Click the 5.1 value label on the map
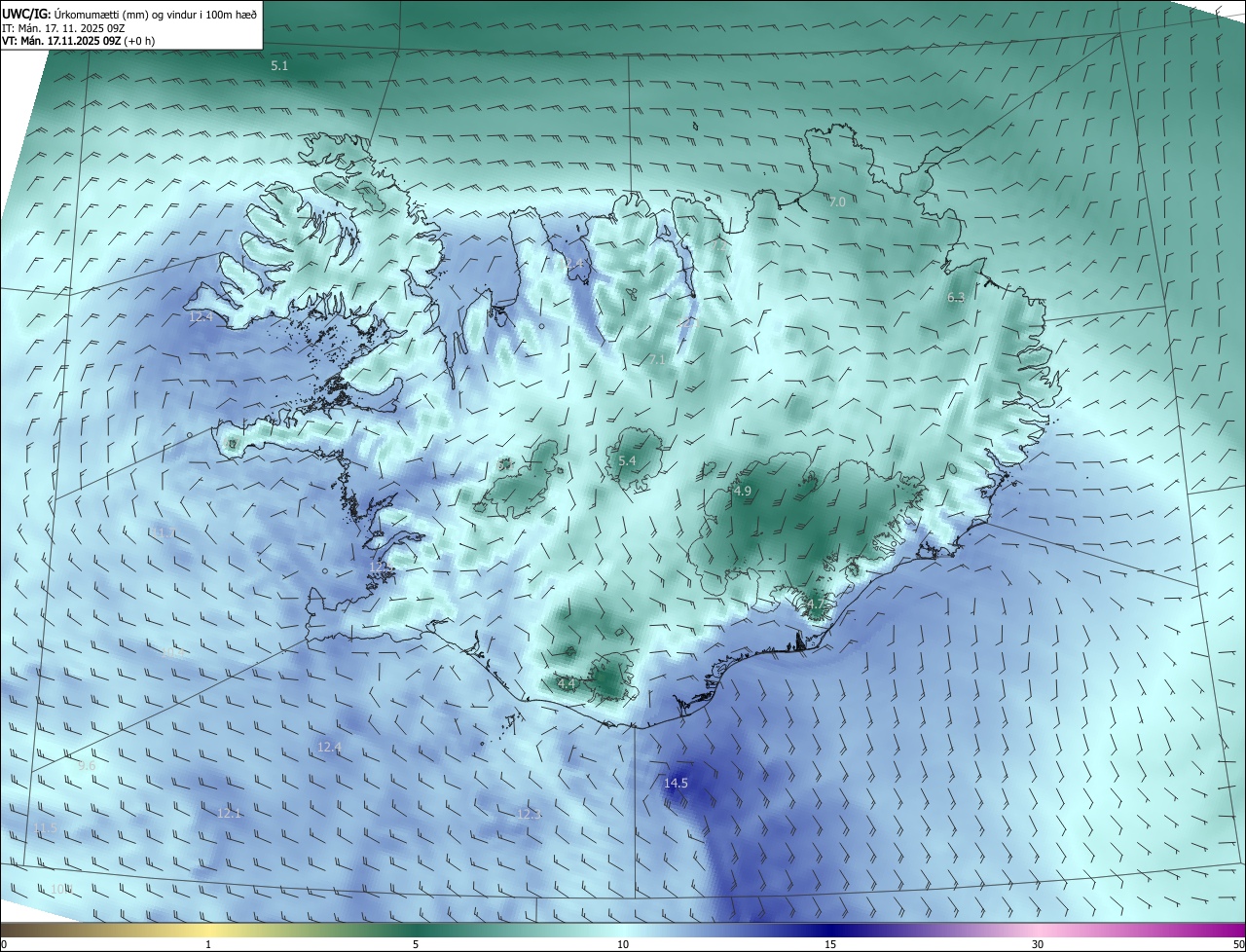1246x952 pixels. (279, 66)
